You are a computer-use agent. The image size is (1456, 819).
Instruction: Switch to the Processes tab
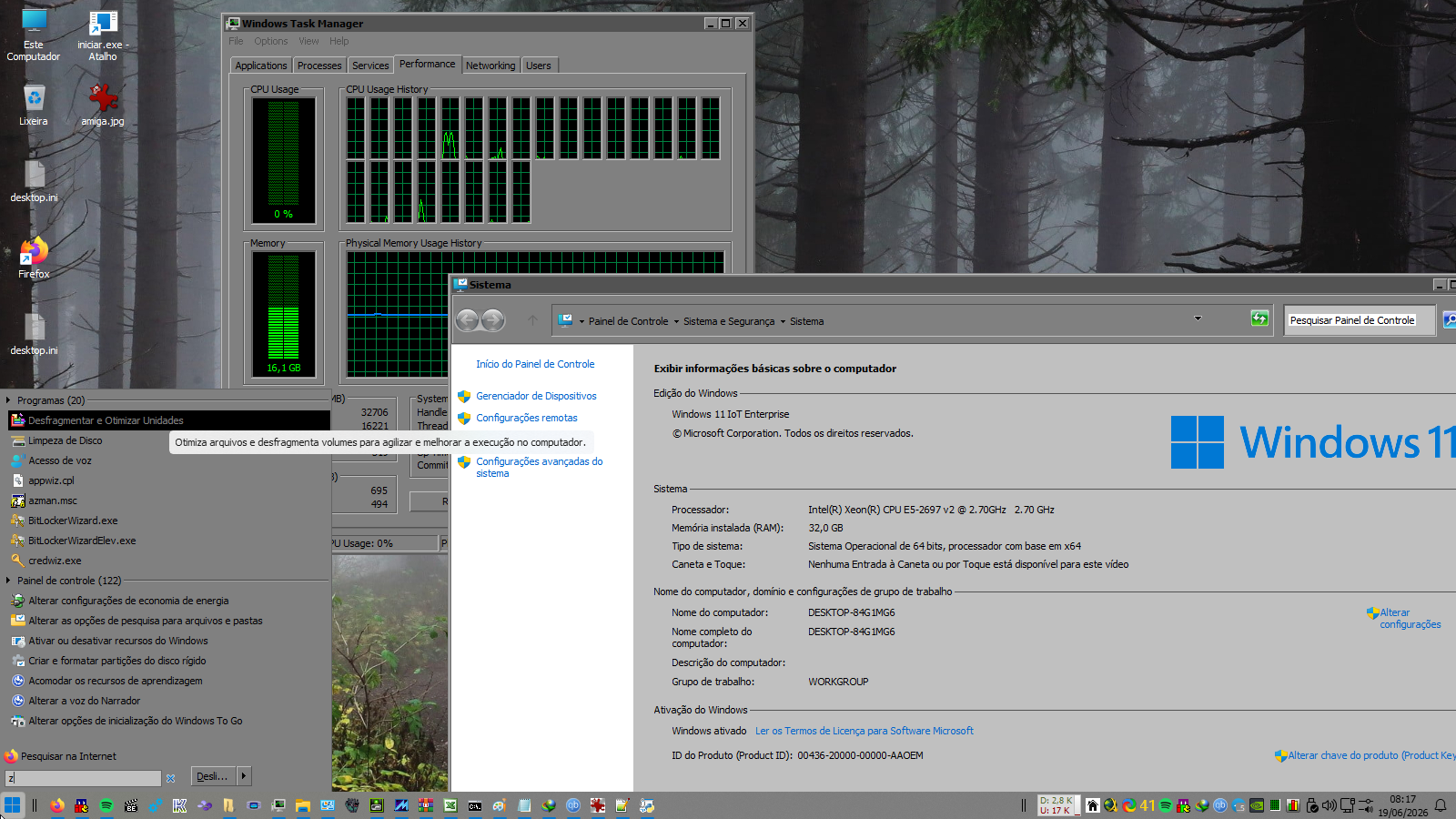point(319,66)
